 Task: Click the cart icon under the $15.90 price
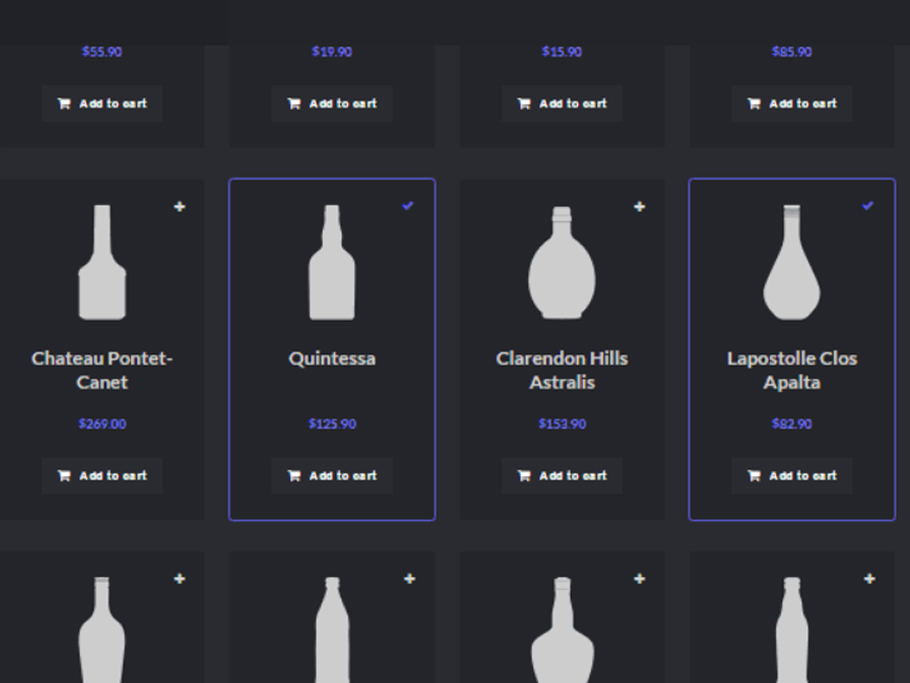(524, 104)
